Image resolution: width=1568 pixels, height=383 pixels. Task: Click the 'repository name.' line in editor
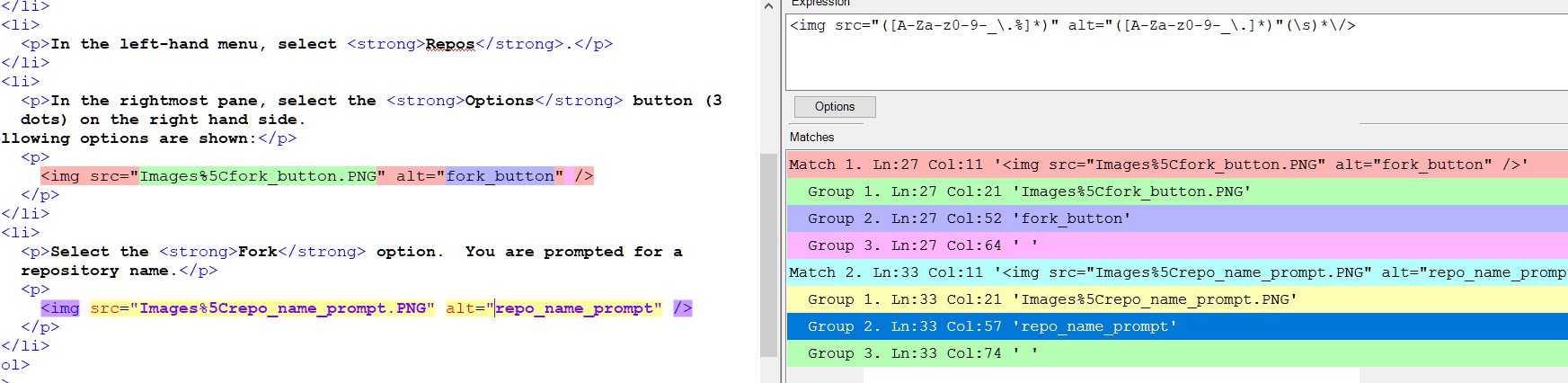pos(120,271)
